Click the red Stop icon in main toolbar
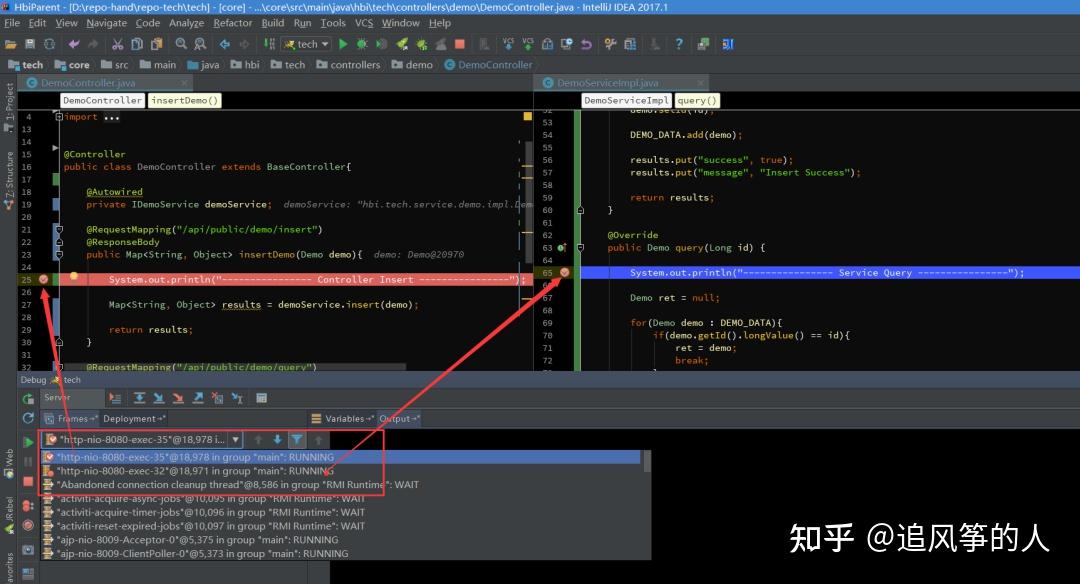This screenshot has height=584, width=1080. click(x=459, y=44)
